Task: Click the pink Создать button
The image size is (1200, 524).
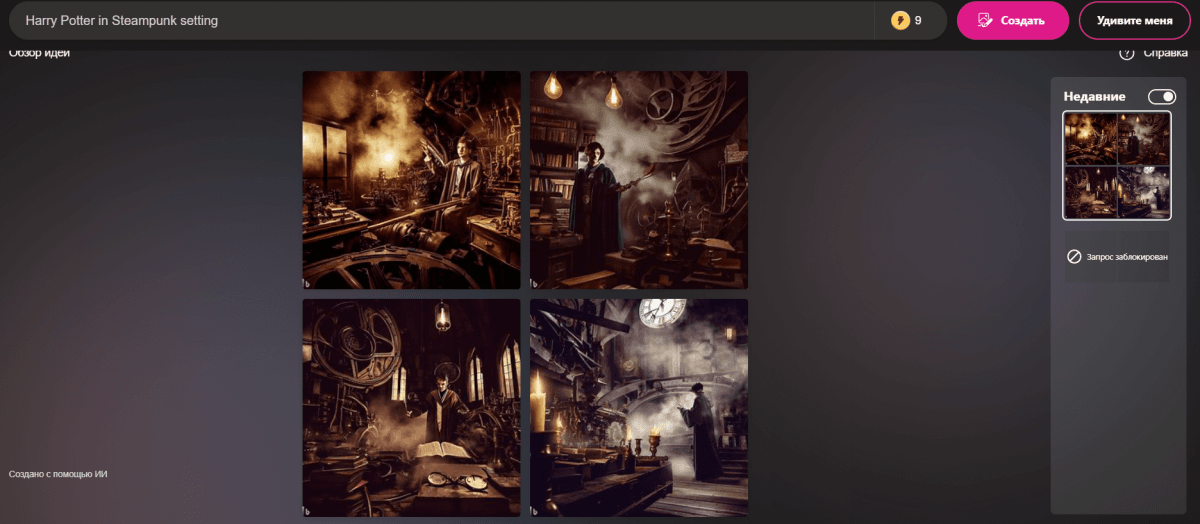Action: click(1012, 20)
